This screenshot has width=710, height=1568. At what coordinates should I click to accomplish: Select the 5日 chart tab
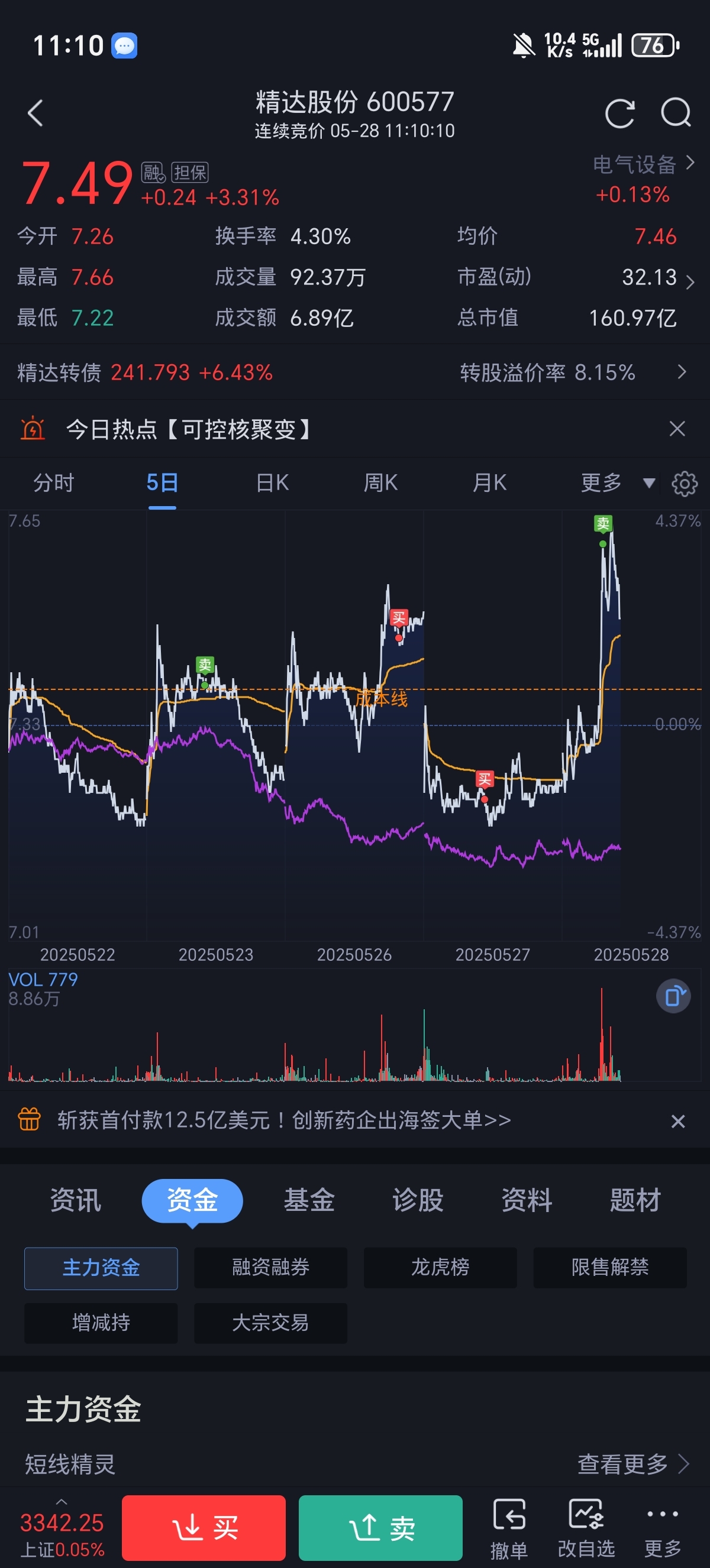pos(162,482)
